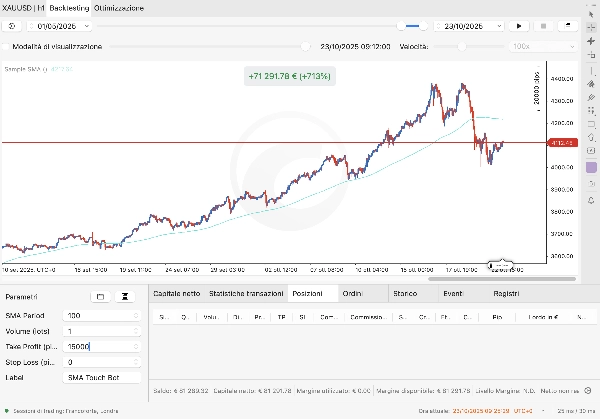Viewport: 600px width, 419px height.
Task: Click the save parameters icon in Parametri header
Action: [125, 297]
